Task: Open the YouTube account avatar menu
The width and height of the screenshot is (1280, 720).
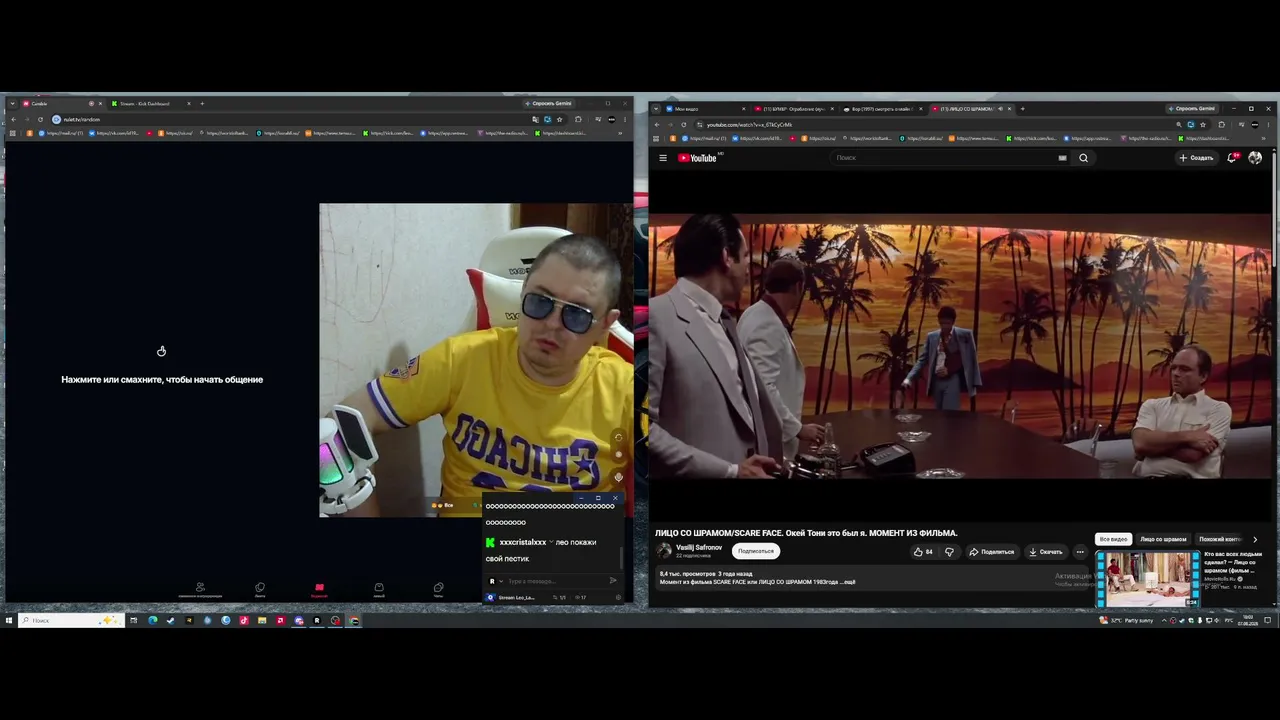Action: coord(1255,158)
